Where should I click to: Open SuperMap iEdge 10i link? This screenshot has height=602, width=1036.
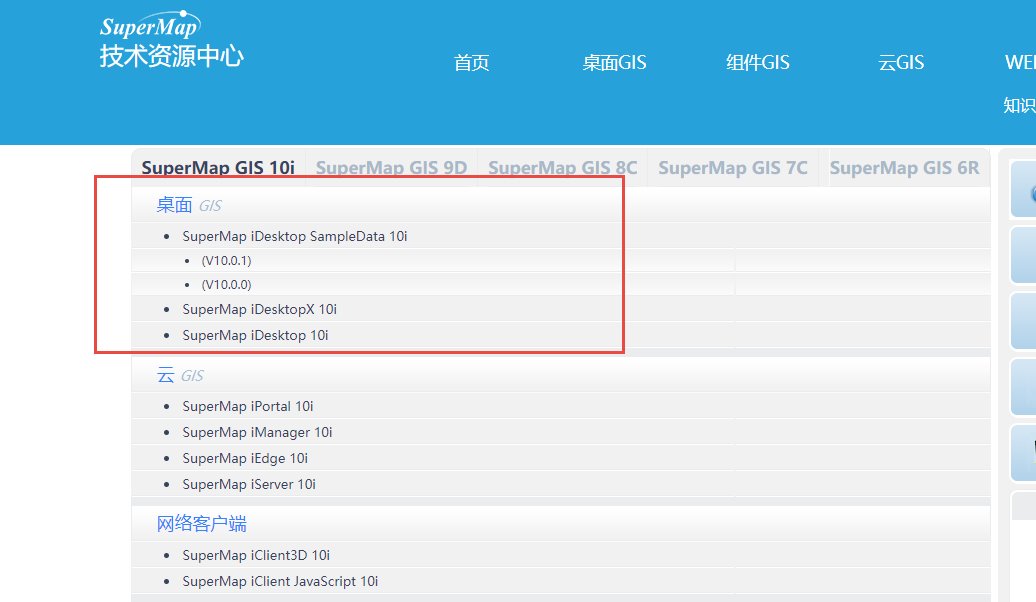pyautogui.click(x=245, y=458)
